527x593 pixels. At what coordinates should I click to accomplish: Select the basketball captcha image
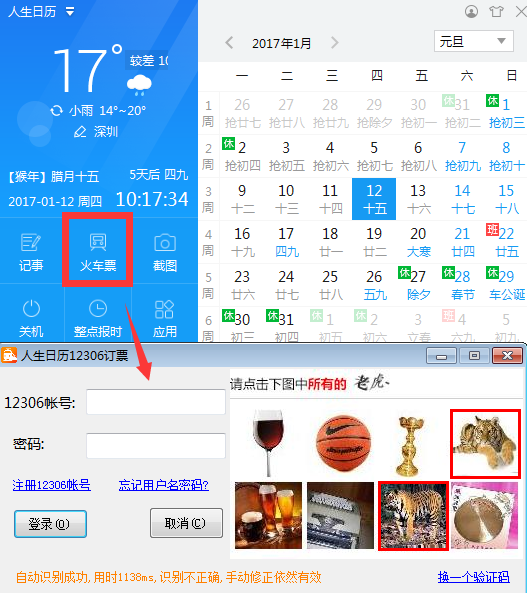342,443
